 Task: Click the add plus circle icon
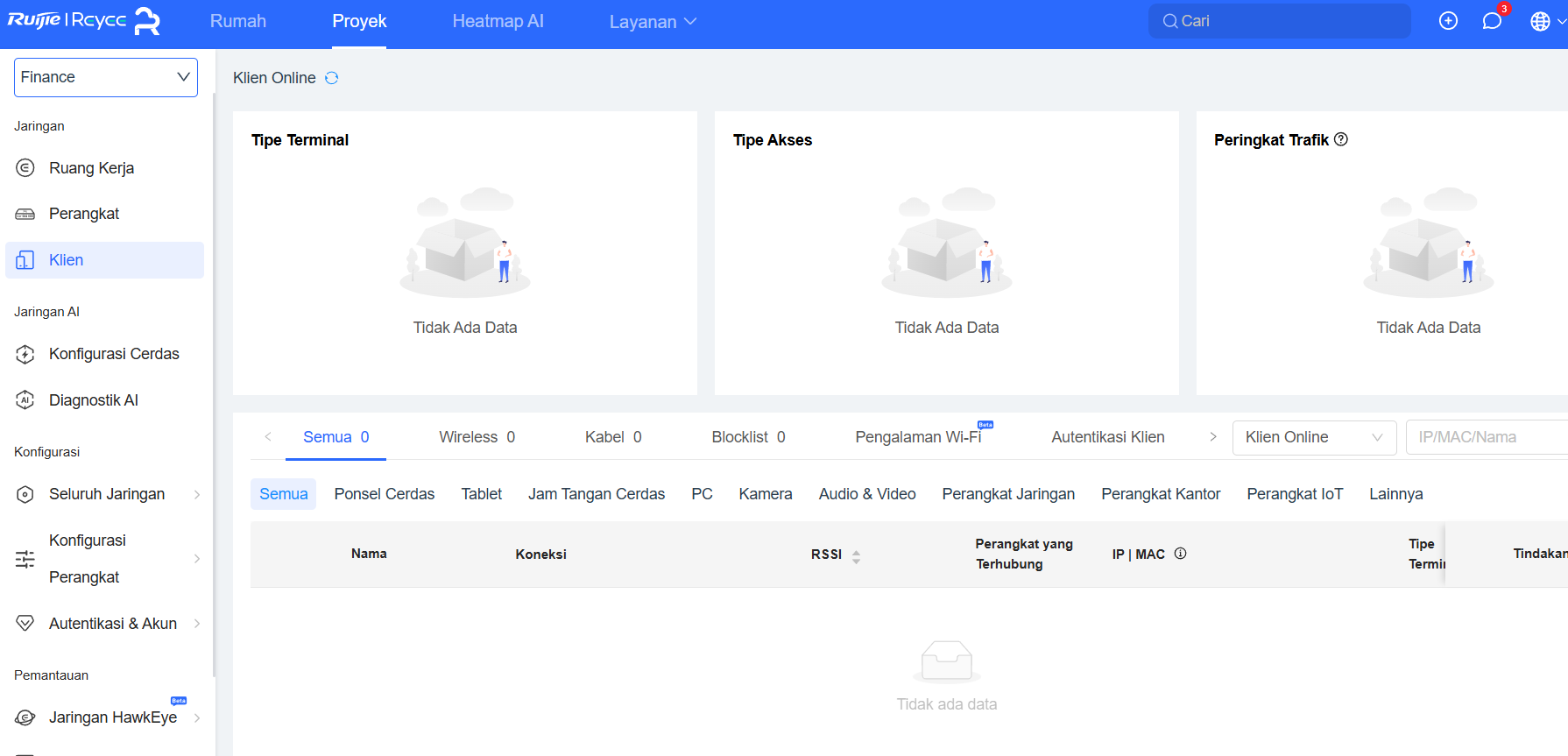click(x=1448, y=21)
